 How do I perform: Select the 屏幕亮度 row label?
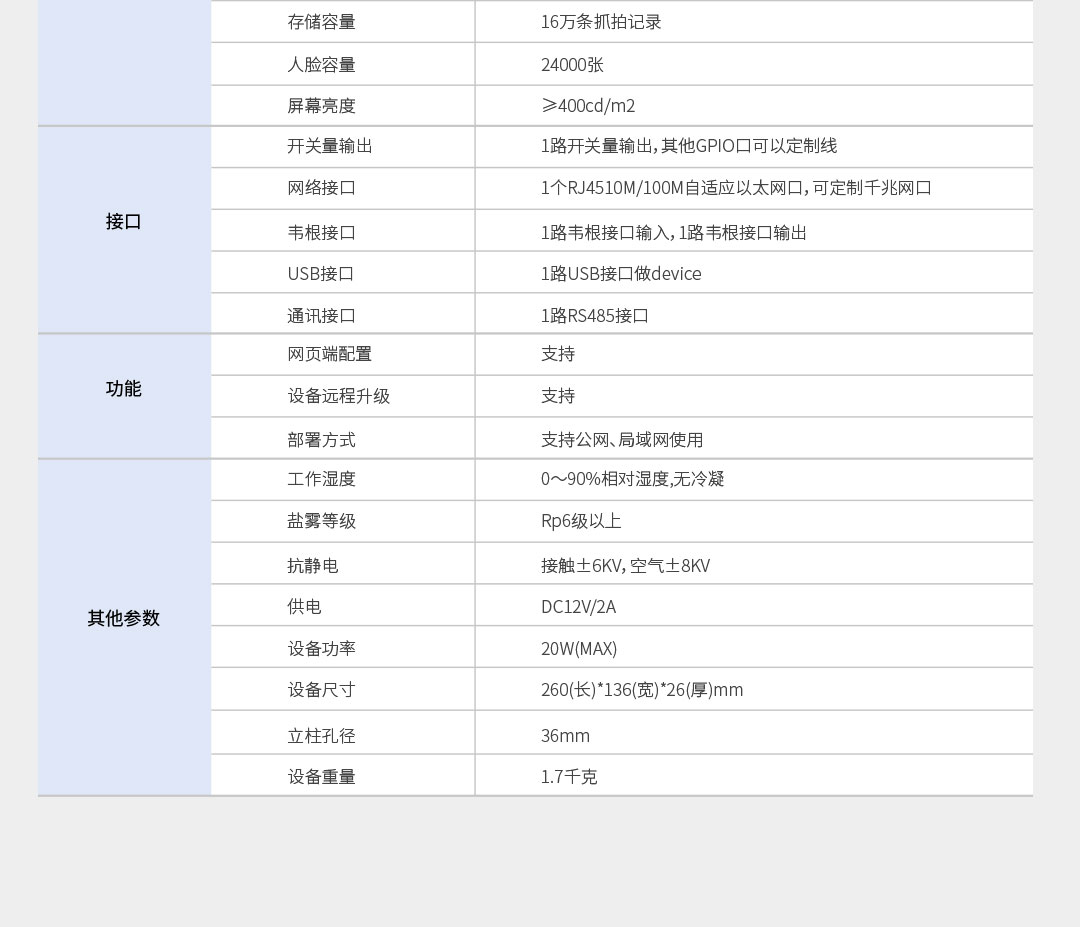(x=321, y=106)
